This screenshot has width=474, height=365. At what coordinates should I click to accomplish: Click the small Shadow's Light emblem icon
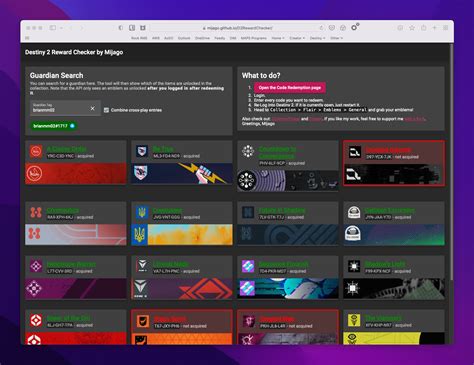point(354,266)
